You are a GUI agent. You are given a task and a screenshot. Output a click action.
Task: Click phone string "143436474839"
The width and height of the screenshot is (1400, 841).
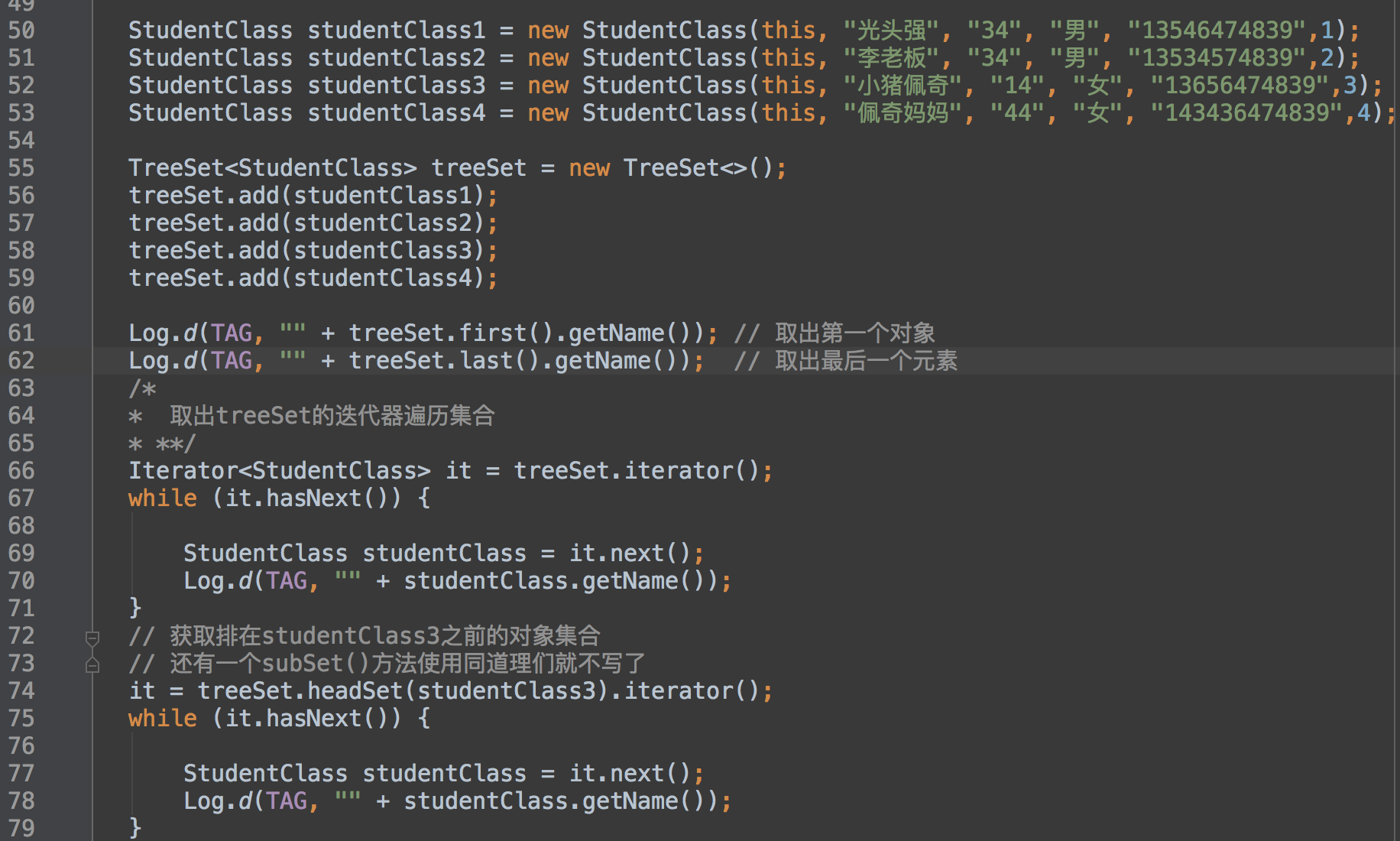[1247, 113]
